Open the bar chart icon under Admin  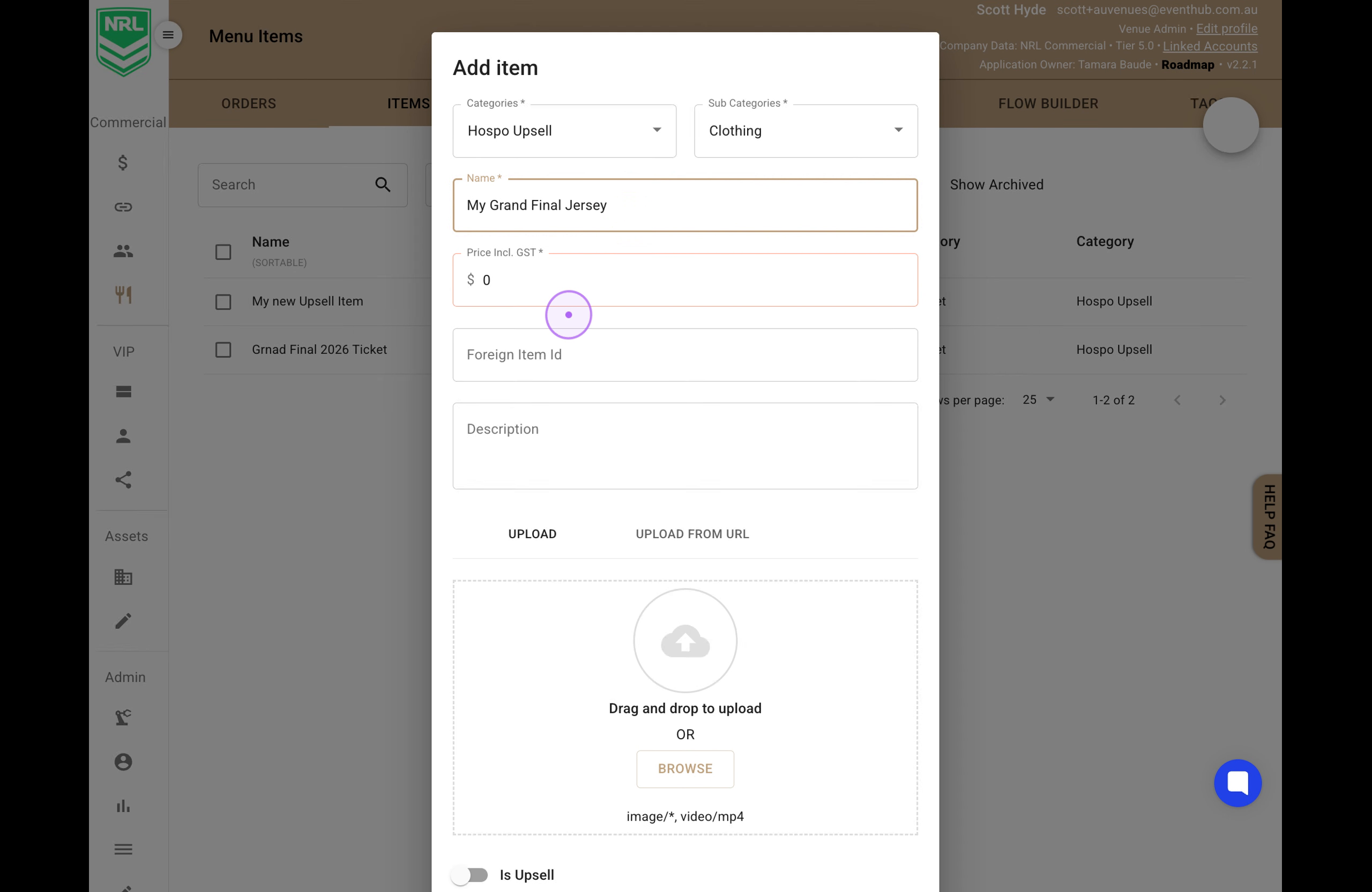click(x=123, y=806)
